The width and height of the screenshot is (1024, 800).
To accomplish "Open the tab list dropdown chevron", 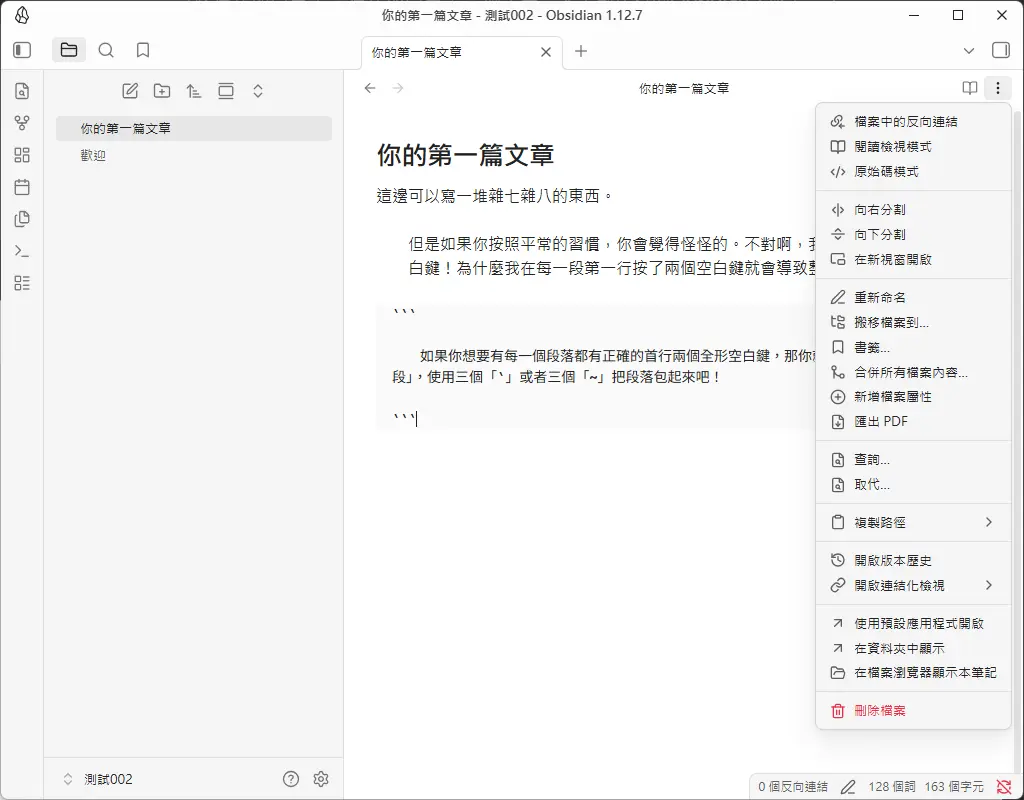I will click(968, 51).
